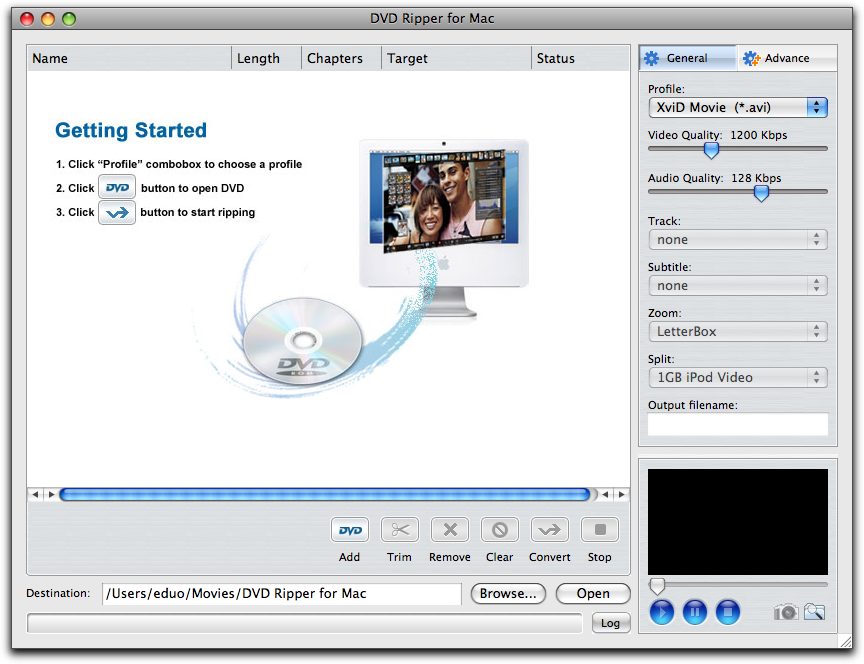Click the Destination path field

click(282, 593)
